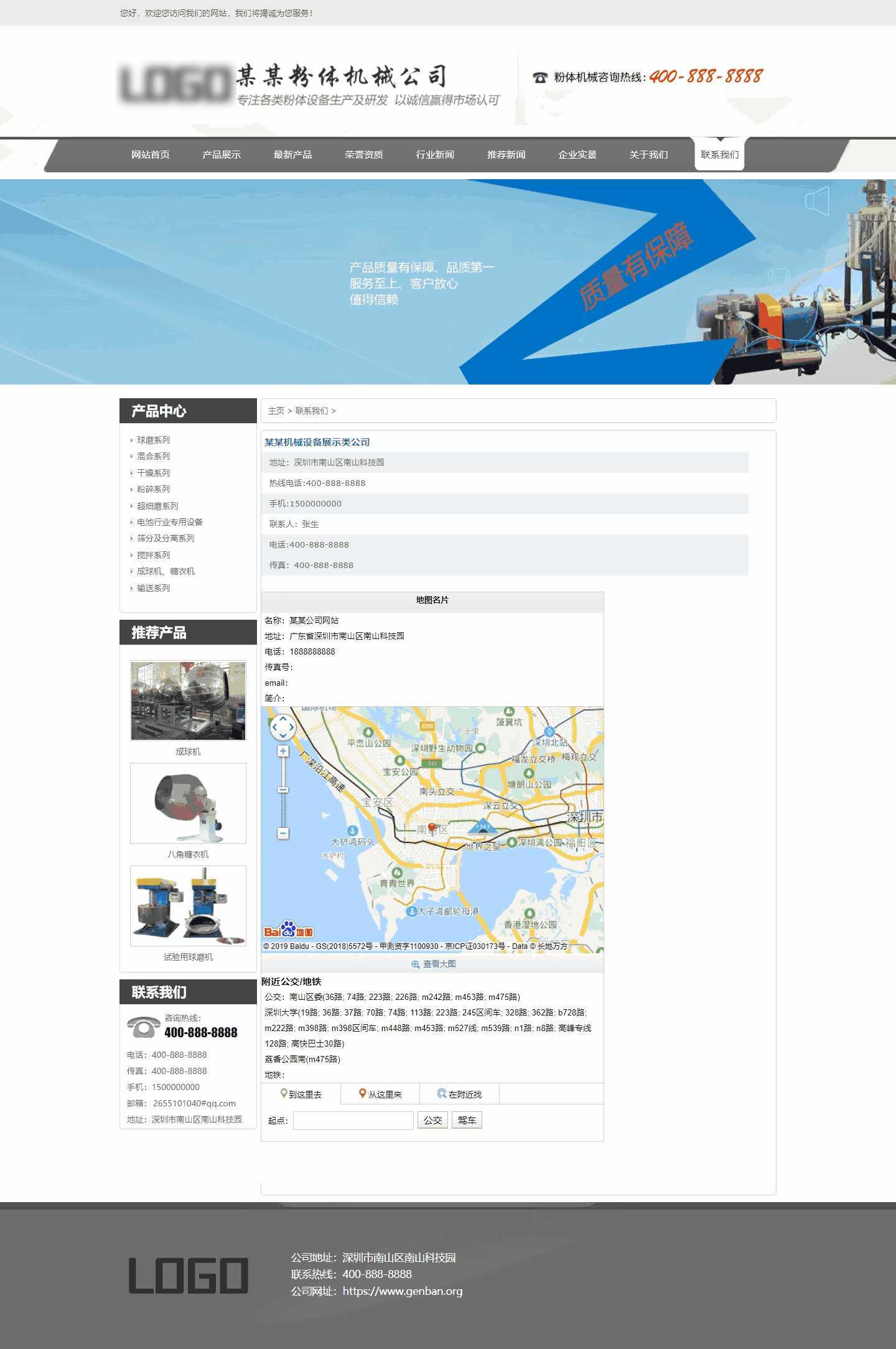Click the 公交 route button
896x1349 pixels.
[x=432, y=1120]
